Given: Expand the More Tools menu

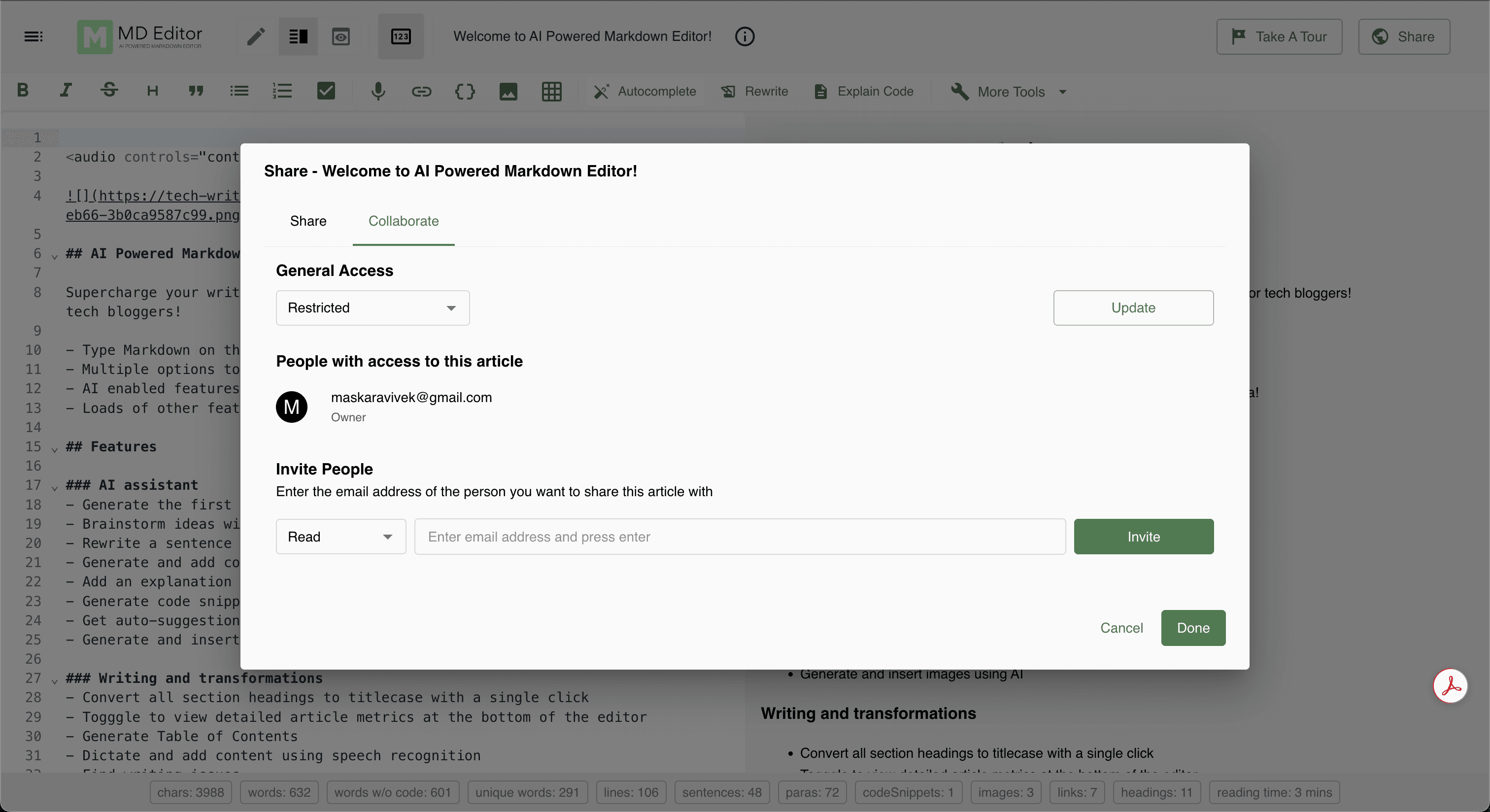Looking at the screenshot, I should point(1008,91).
